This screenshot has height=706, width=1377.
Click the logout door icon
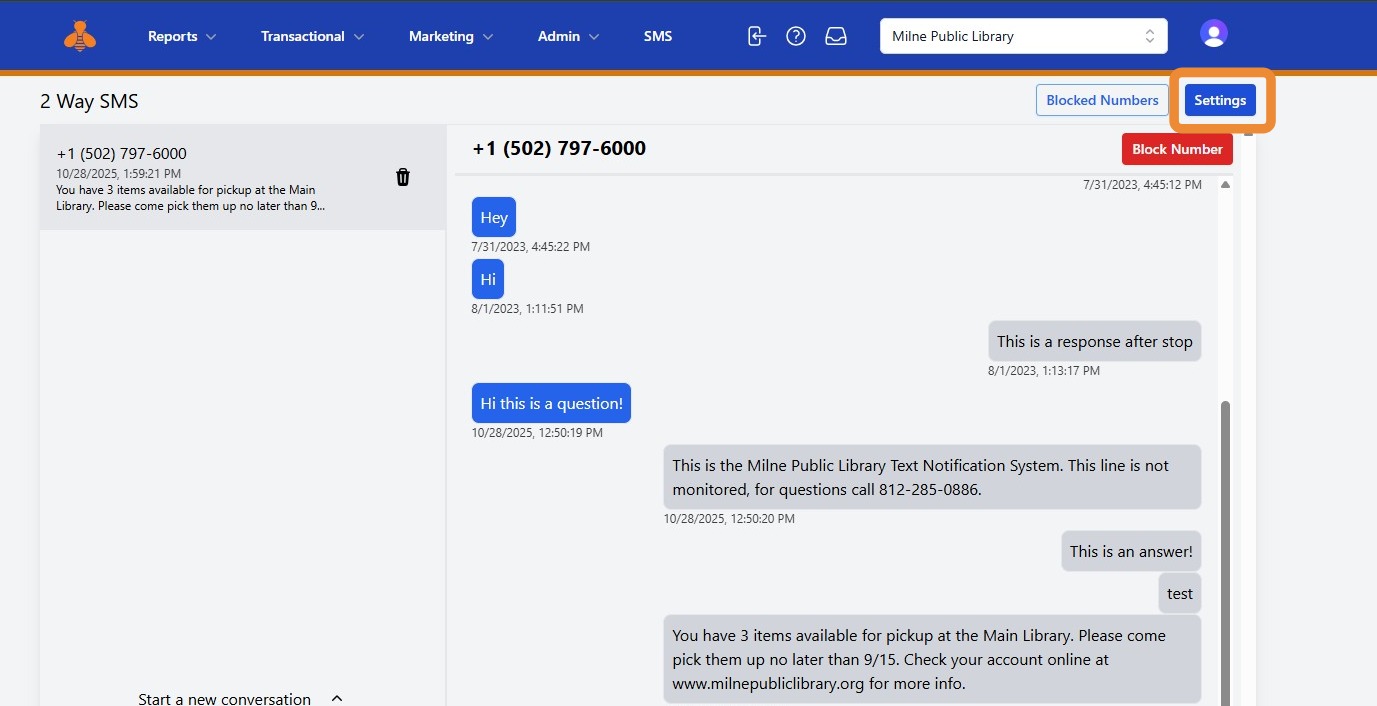tap(757, 36)
